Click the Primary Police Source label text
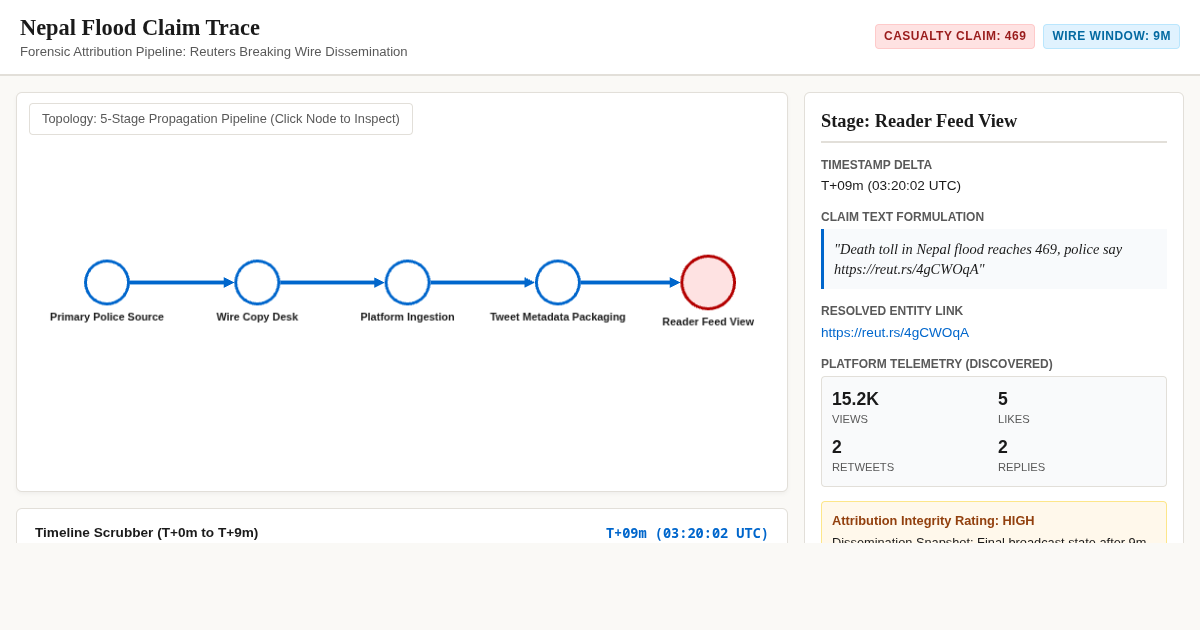Viewport: 1200px width, 630px height. click(x=107, y=317)
